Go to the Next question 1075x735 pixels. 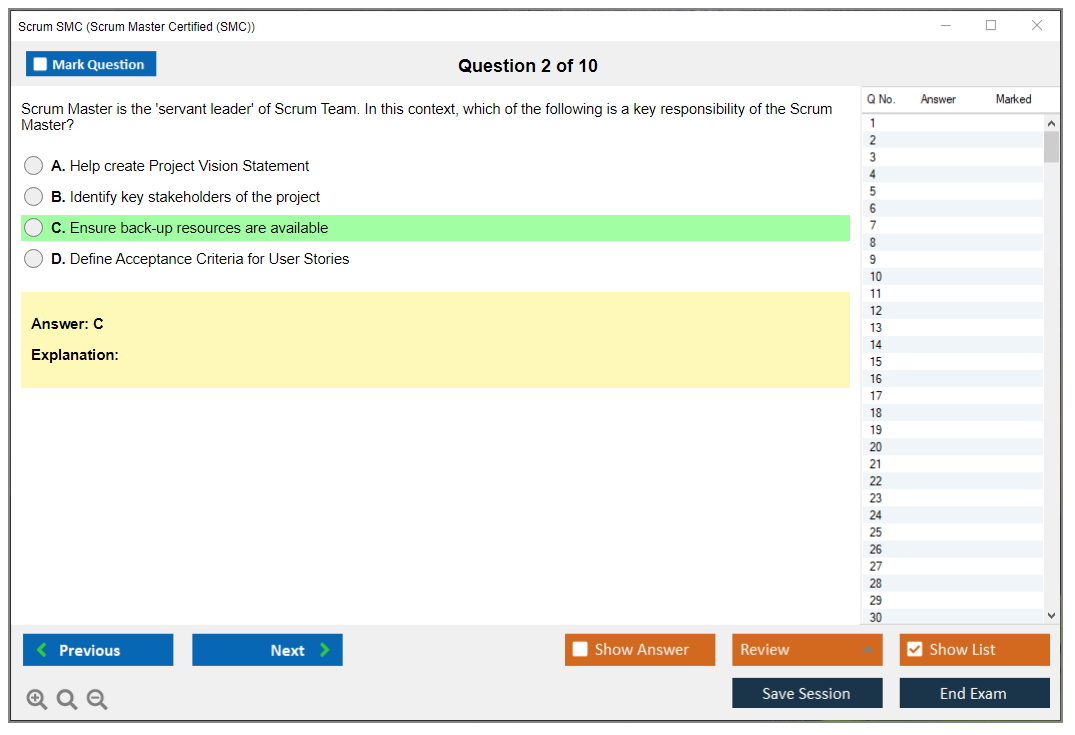tap(267, 650)
